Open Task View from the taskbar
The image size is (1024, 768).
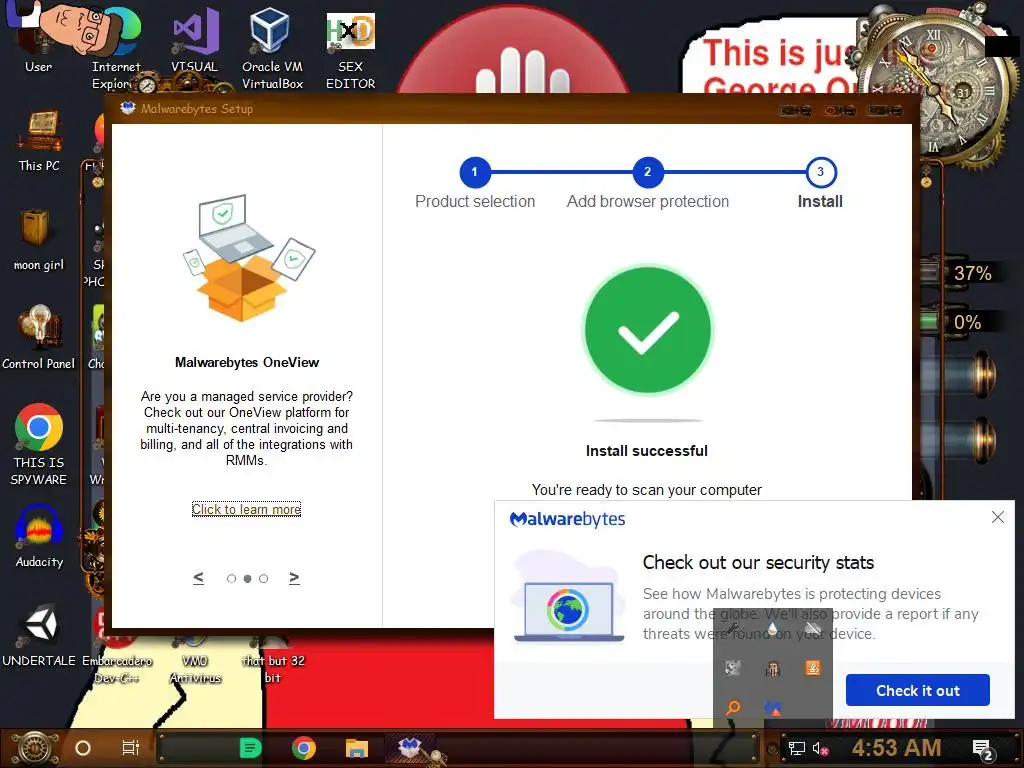point(131,748)
